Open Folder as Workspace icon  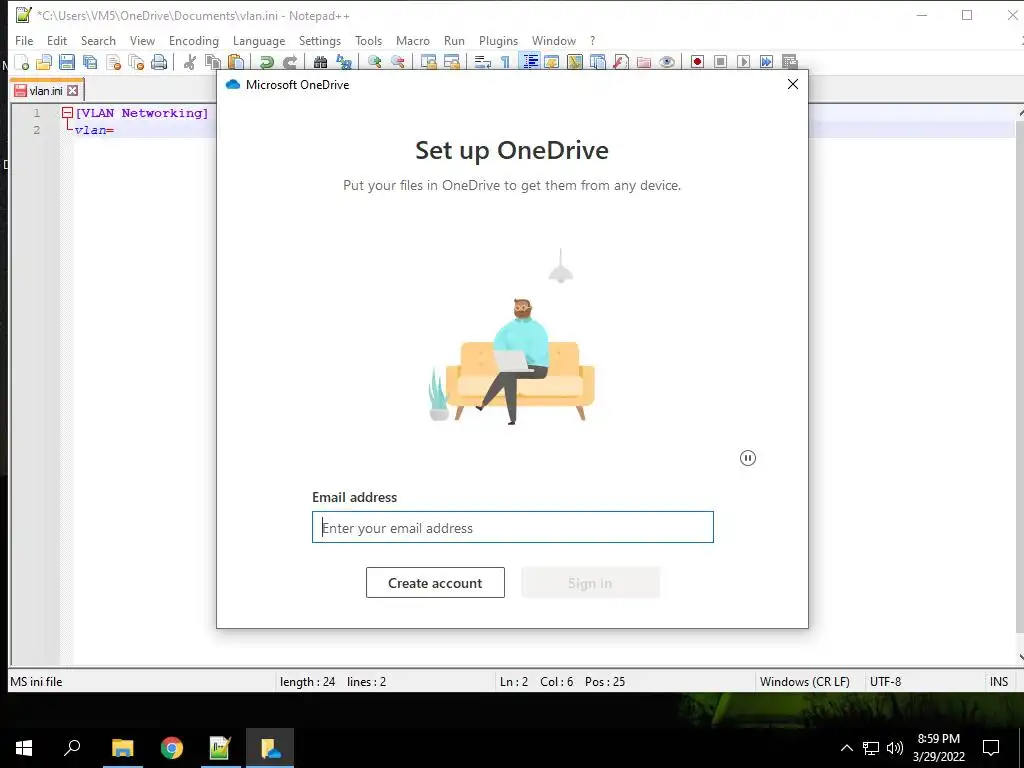tap(643, 62)
